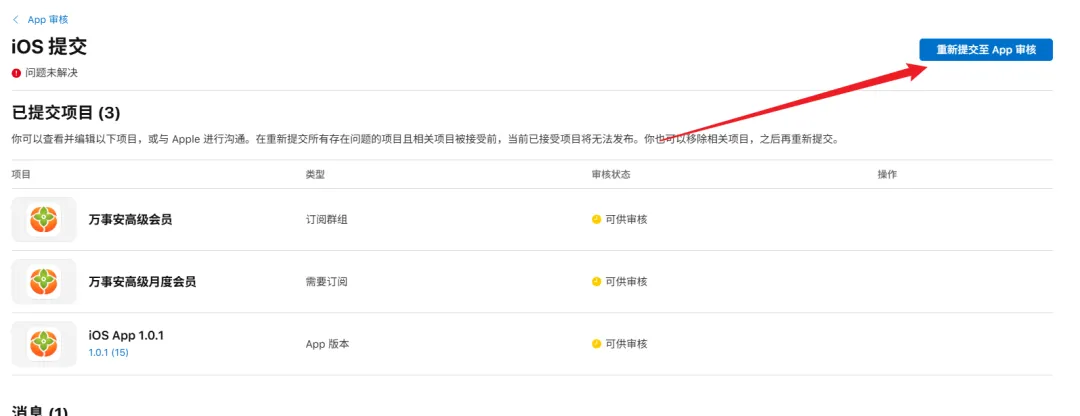Click the iOS App 1.0.1 title
The image size is (1080, 416).
click(126, 335)
